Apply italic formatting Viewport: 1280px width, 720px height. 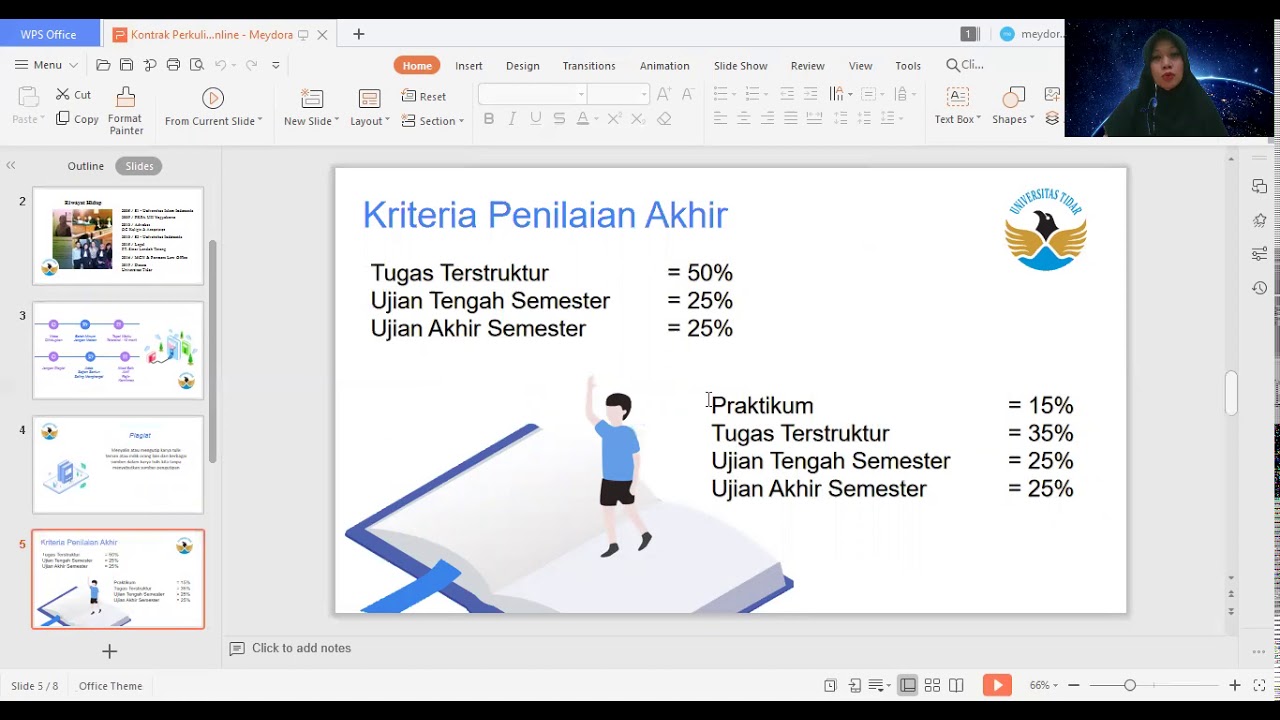pyautogui.click(x=512, y=119)
